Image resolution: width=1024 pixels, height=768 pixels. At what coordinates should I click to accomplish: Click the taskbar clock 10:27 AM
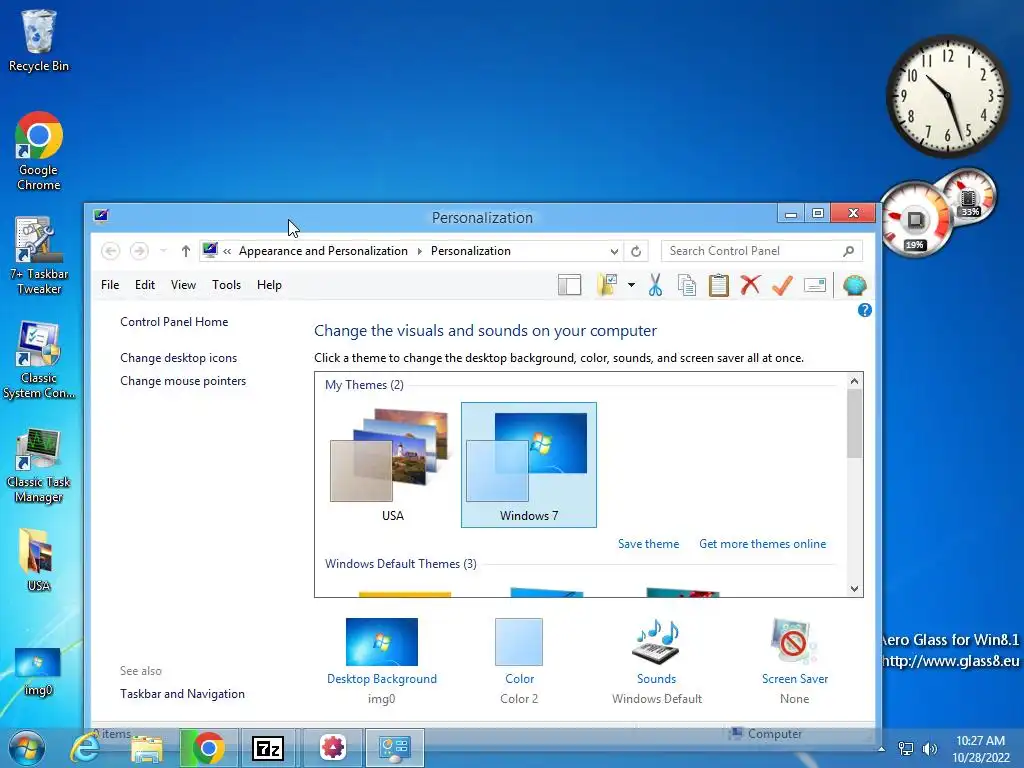(x=980, y=741)
